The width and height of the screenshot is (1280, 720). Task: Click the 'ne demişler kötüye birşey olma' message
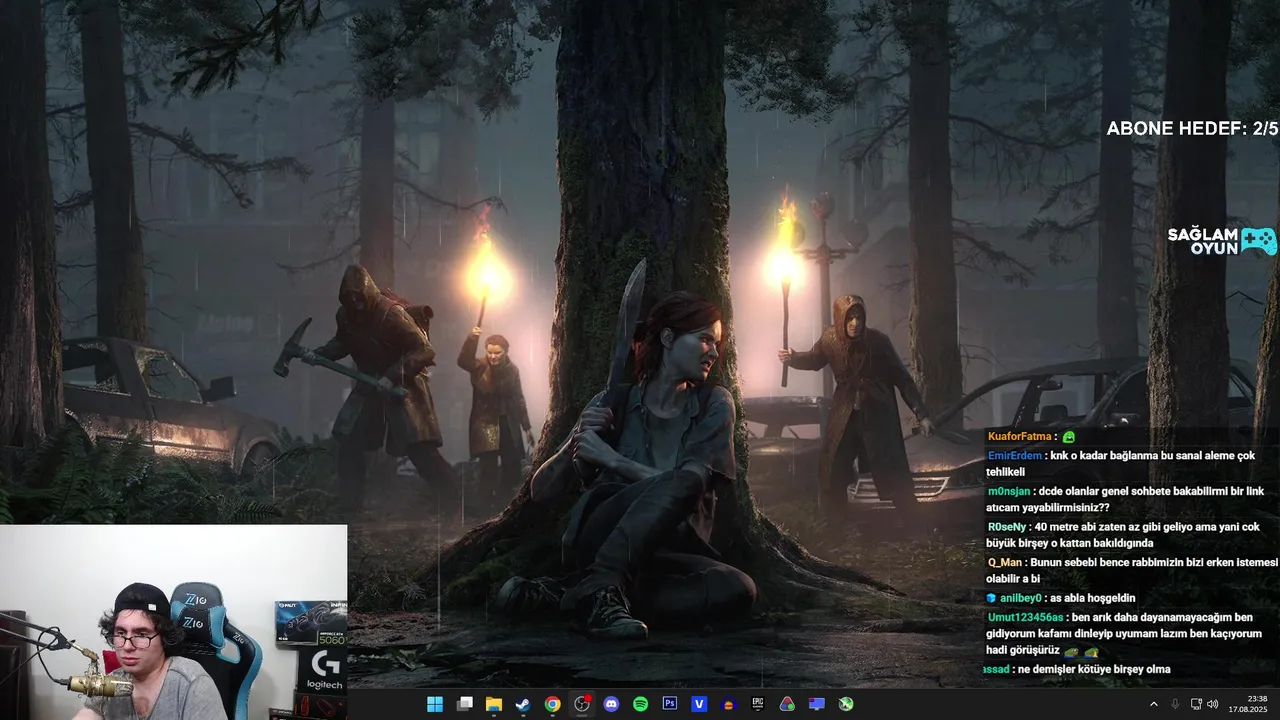(1092, 669)
